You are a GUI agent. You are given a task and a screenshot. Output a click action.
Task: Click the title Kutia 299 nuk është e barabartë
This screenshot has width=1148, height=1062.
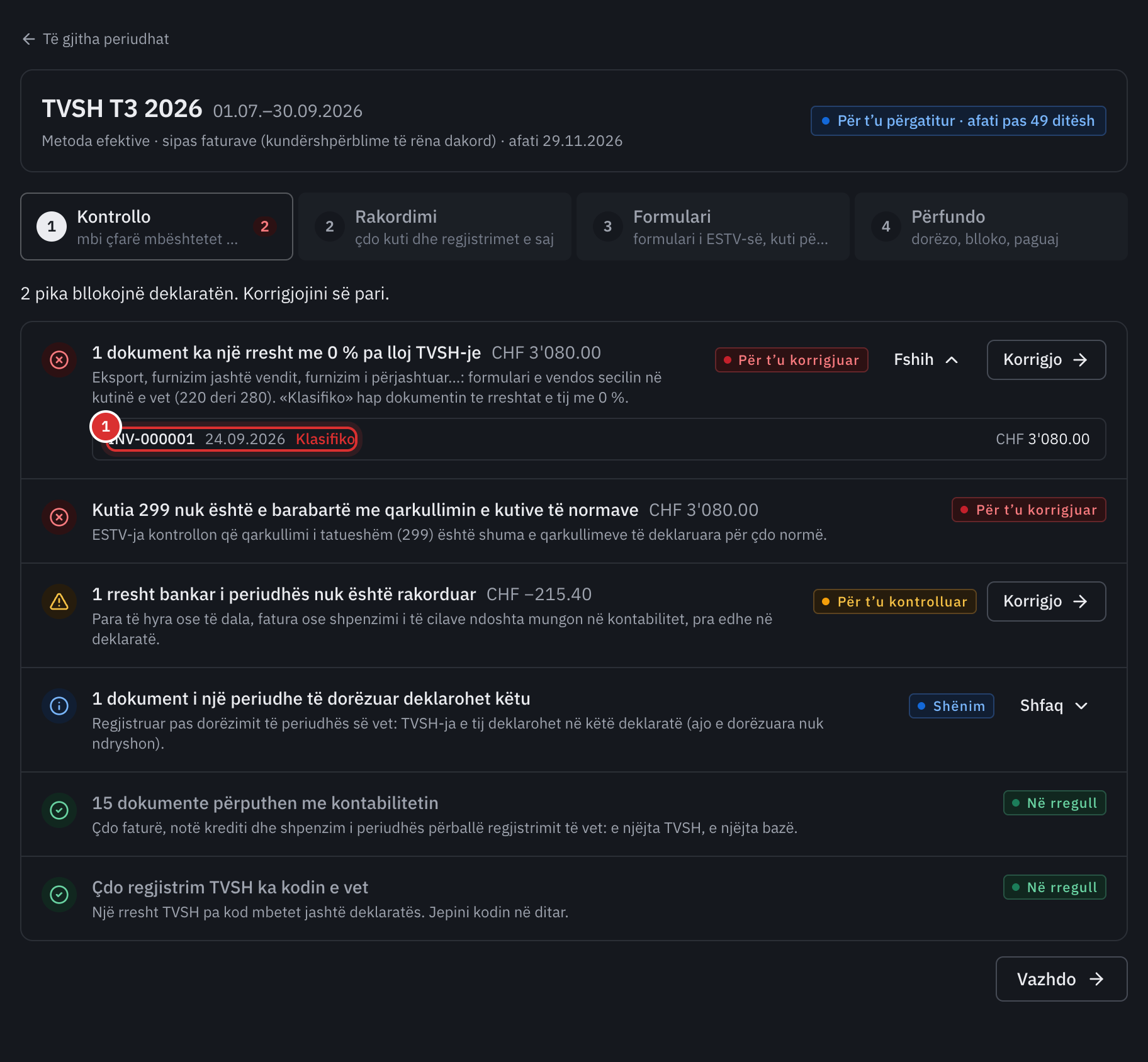[x=365, y=510]
